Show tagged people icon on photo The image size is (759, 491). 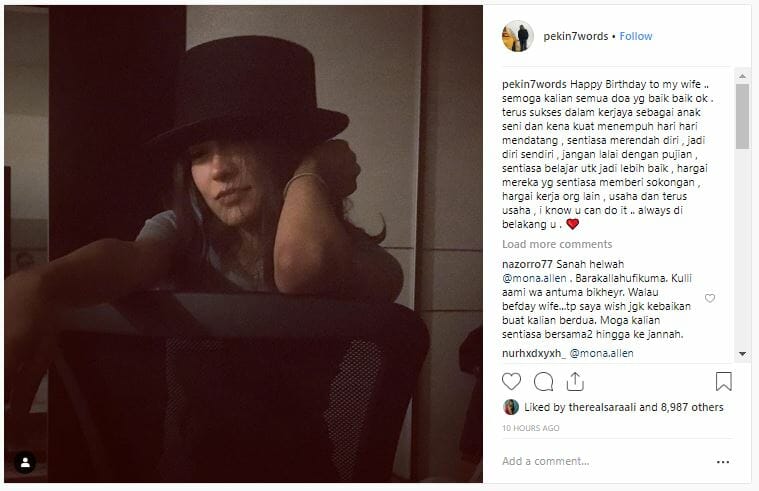click(x=26, y=462)
